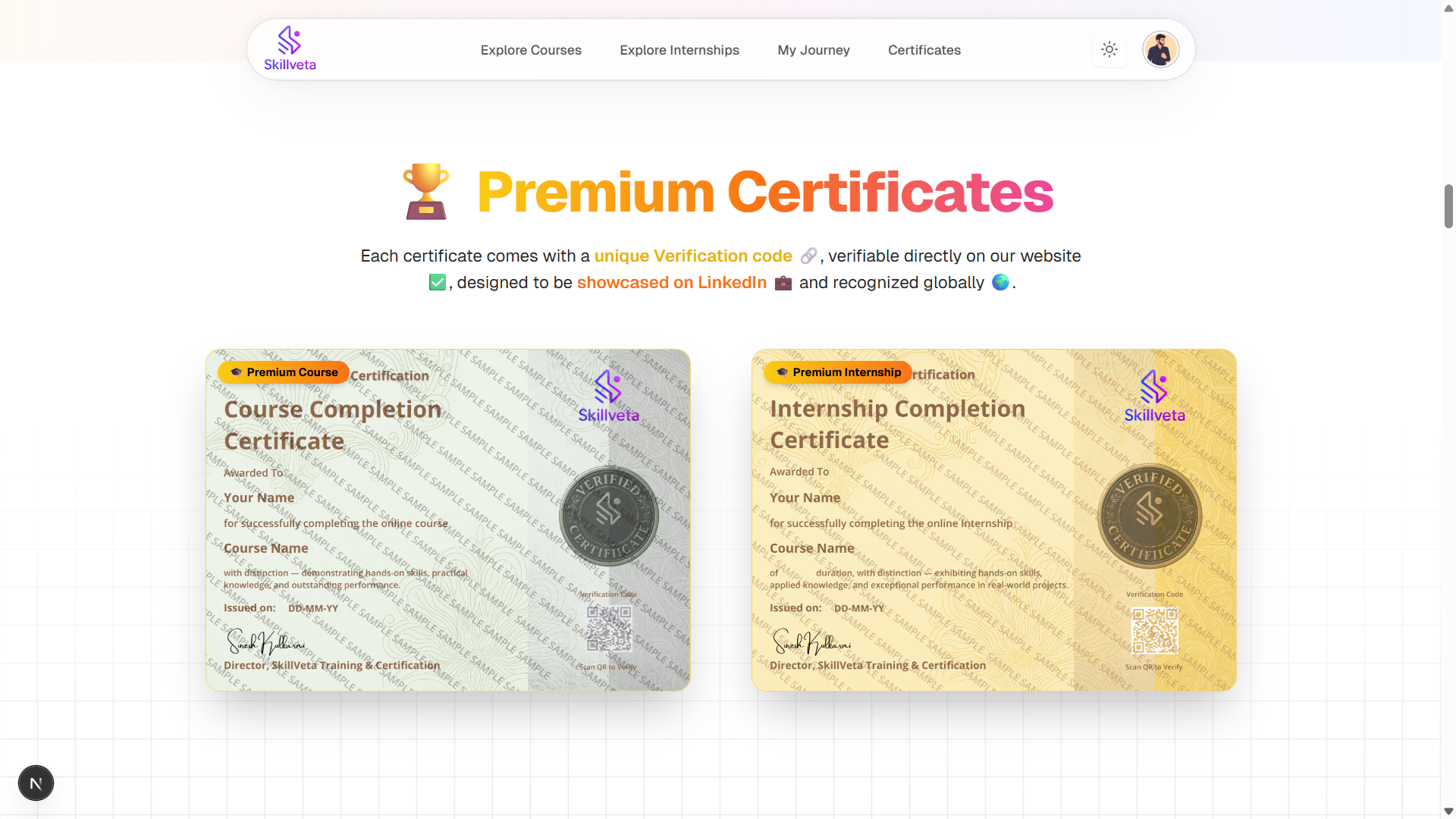Image resolution: width=1456 pixels, height=819 pixels.
Task: Click the Verified seal on internship certificate
Action: [x=1150, y=516]
